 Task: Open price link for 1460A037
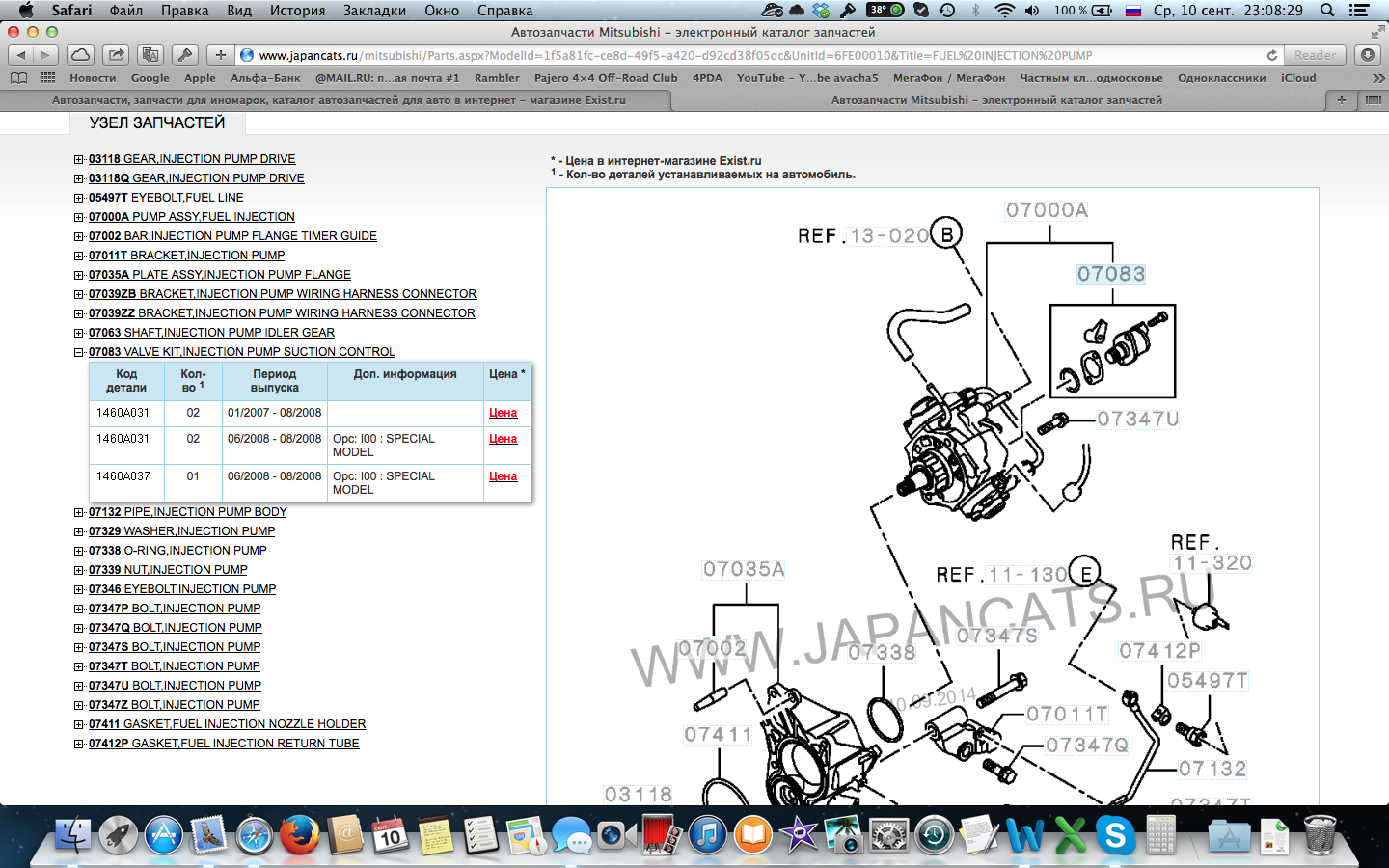coord(503,476)
